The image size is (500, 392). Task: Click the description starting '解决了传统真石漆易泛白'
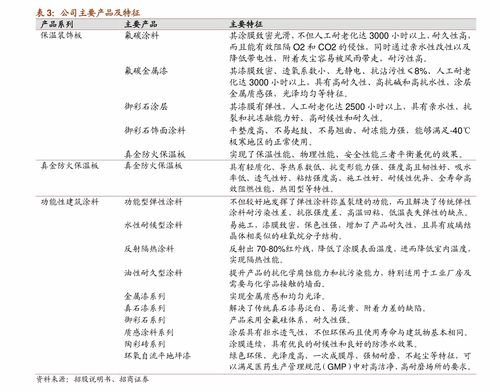[x=328, y=308]
